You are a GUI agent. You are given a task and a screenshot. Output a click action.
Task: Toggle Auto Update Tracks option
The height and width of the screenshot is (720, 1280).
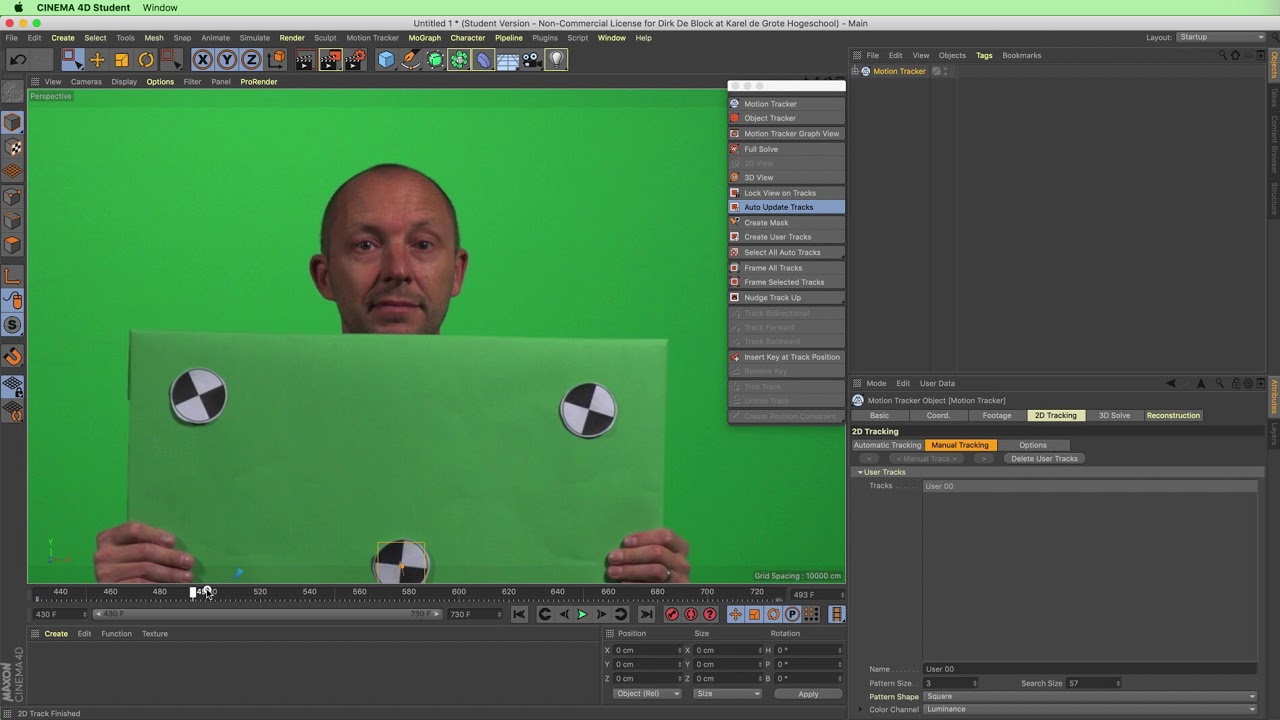point(787,207)
